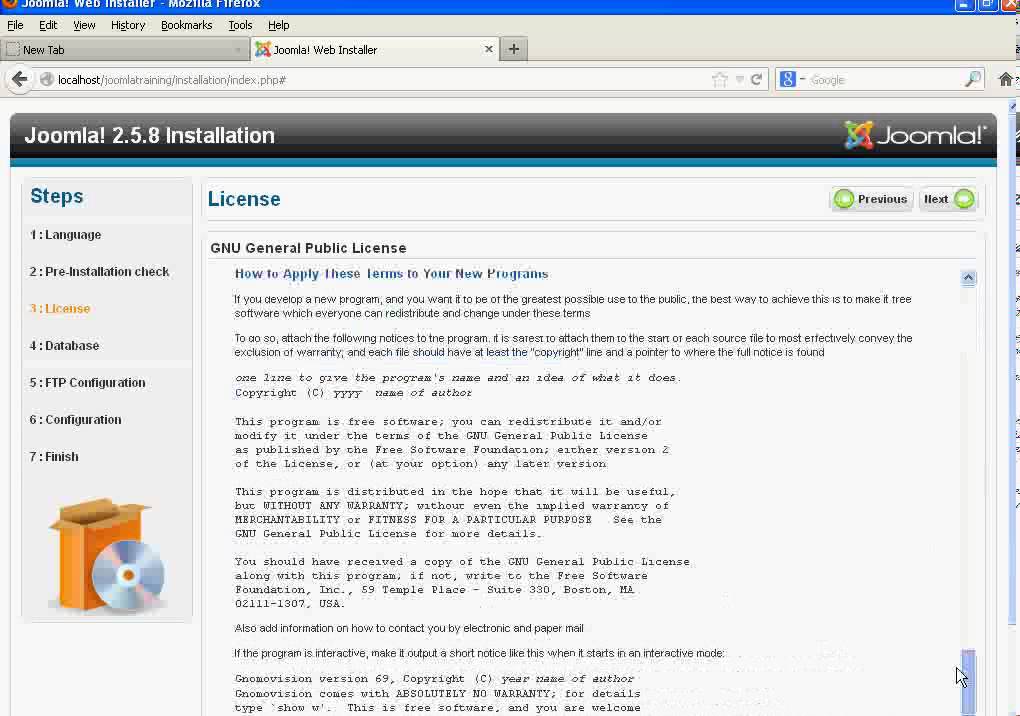The width and height of the screenshot is (1020, 716).
Task: Select step 6 : Configuration
Action: (75, 420)
